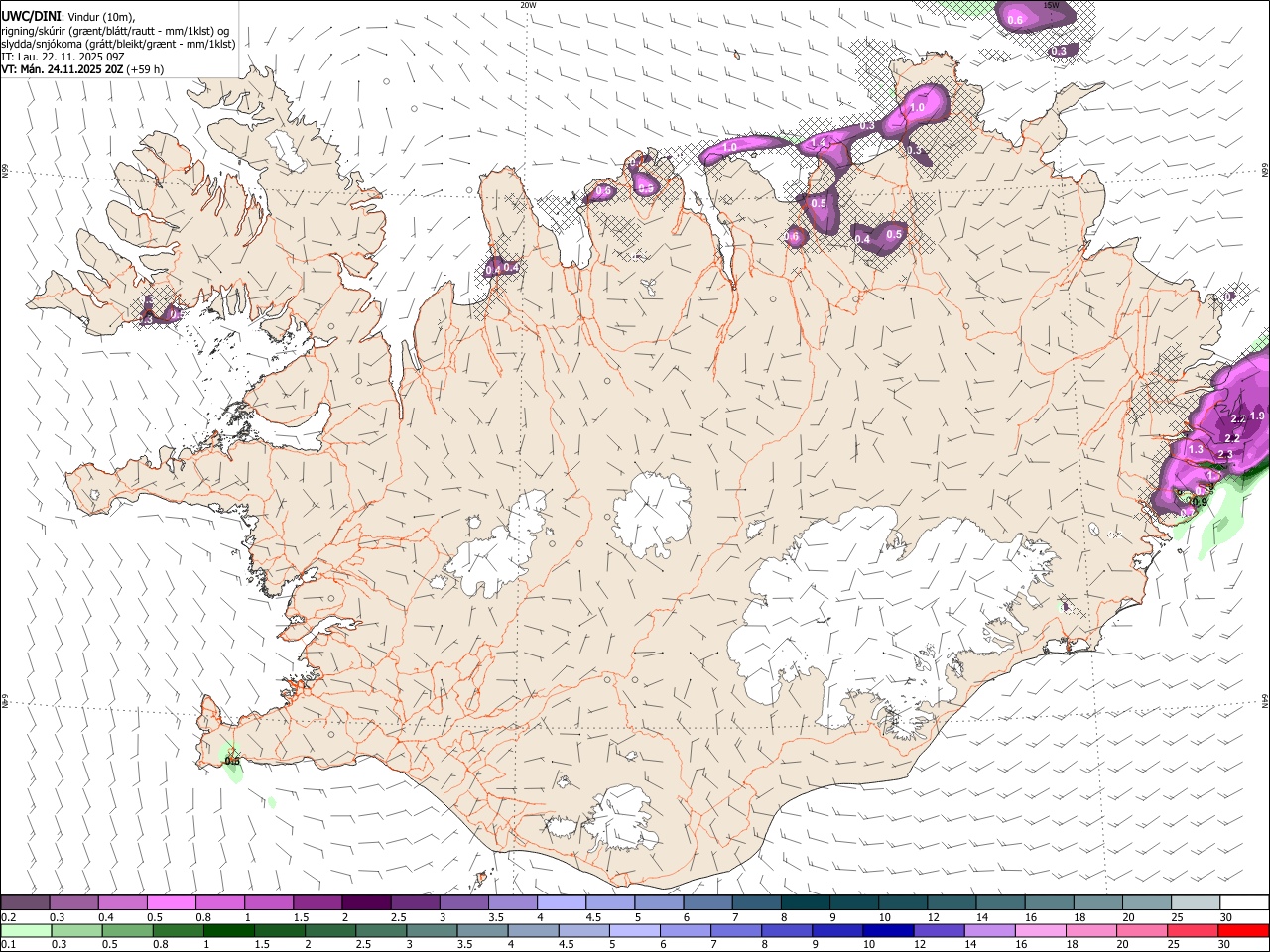Click the 'VT: Mán. 24.11.2025 20Z (+59 h)' line

(82, 69)
